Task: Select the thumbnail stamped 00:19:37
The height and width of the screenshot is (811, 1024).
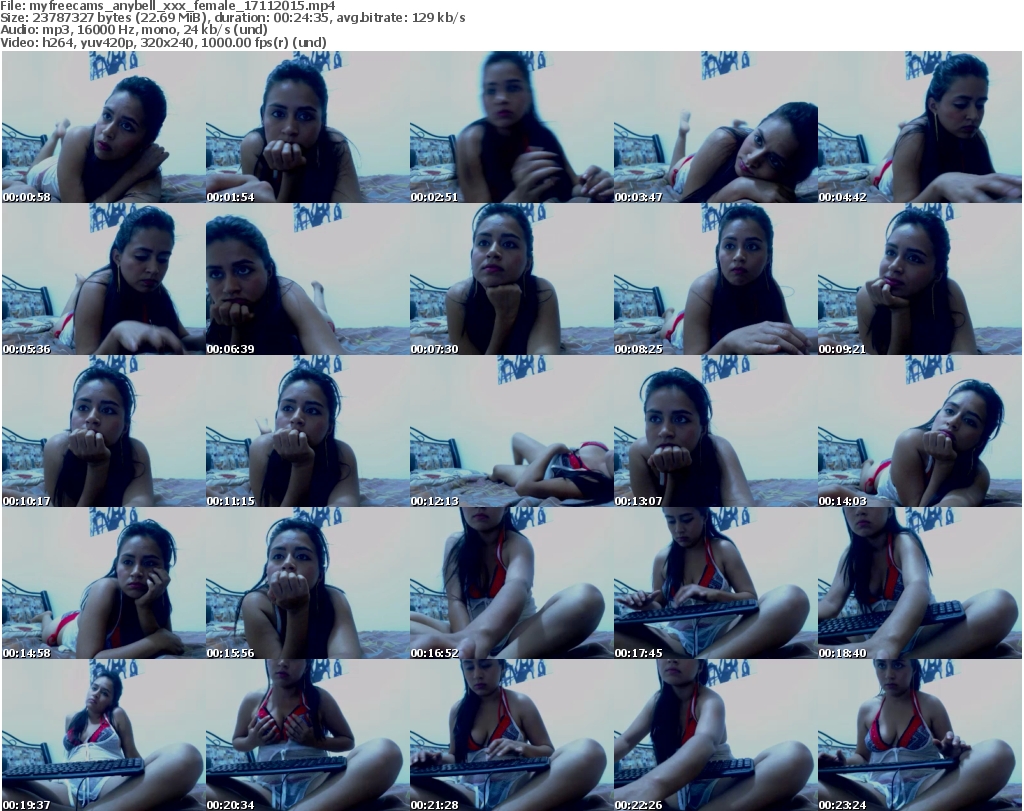Action: point(103,735)
